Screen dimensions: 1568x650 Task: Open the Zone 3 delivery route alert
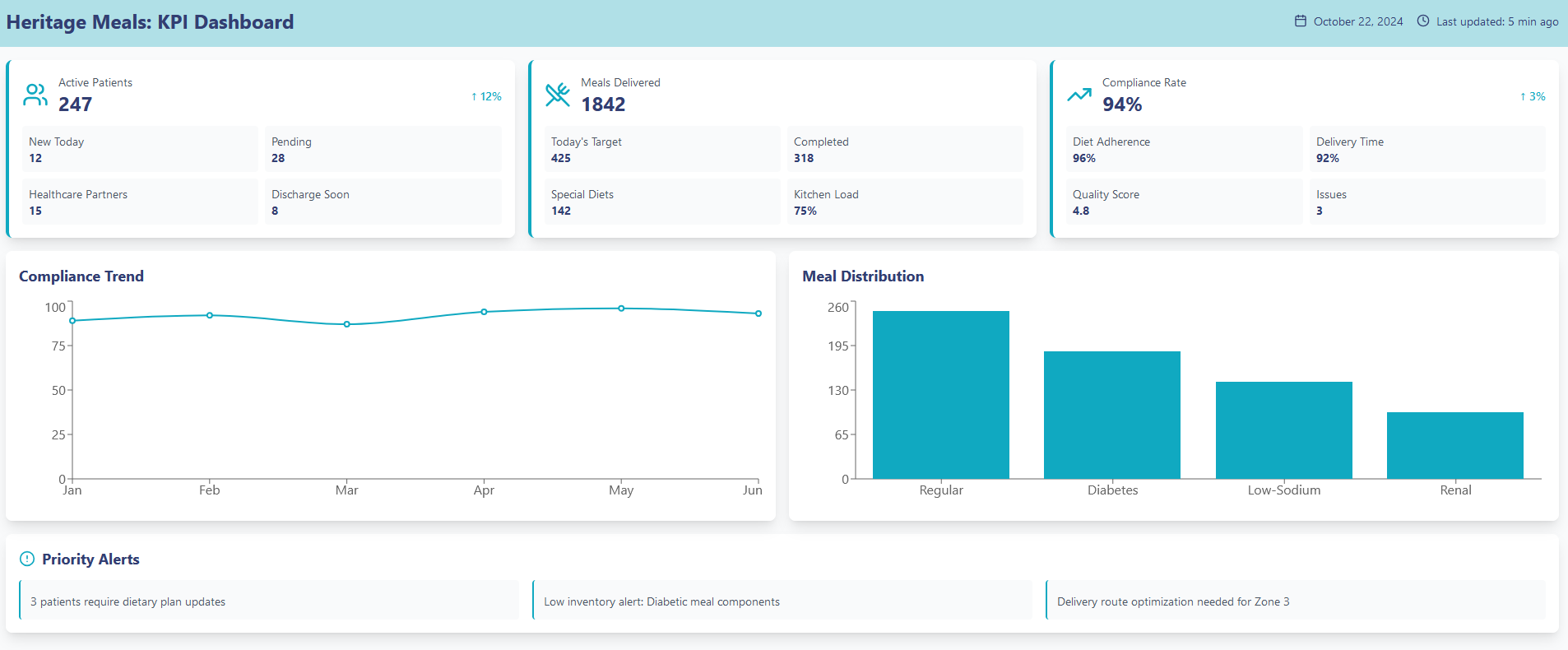pyautogui.click(x=1296, y=600)
